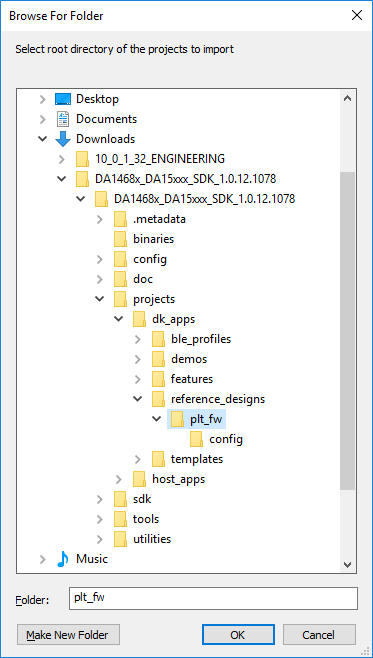Image resolution: width=373 pixels, height=658 pixels.
Task: Select the host_apps label
Action: 178,479
